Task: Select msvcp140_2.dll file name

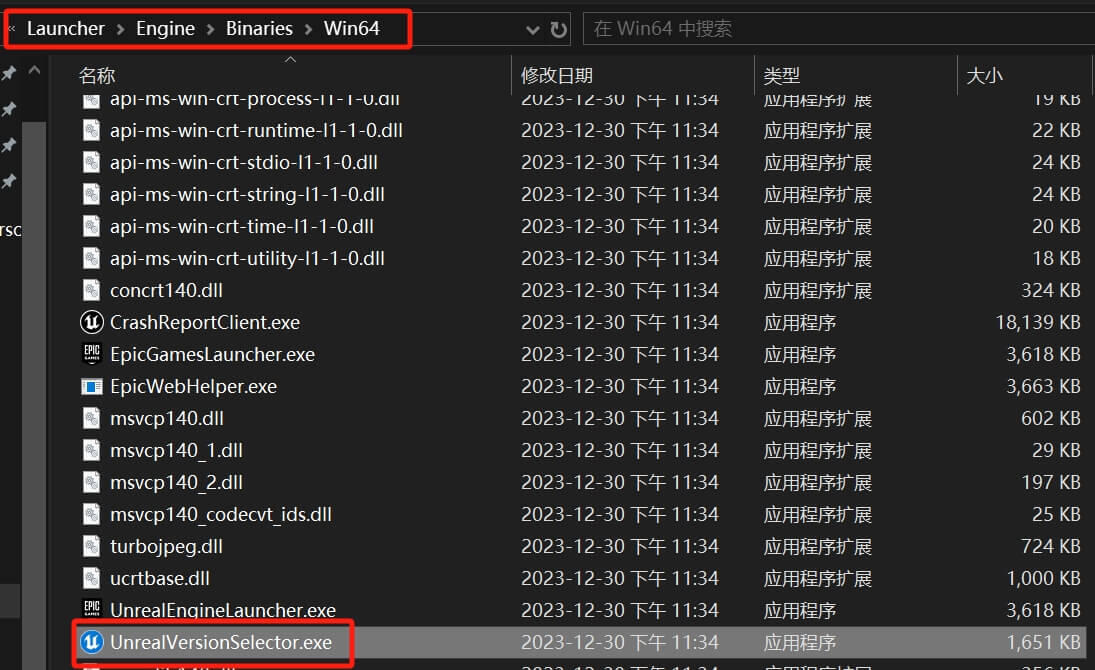Action: coord(177,483)
